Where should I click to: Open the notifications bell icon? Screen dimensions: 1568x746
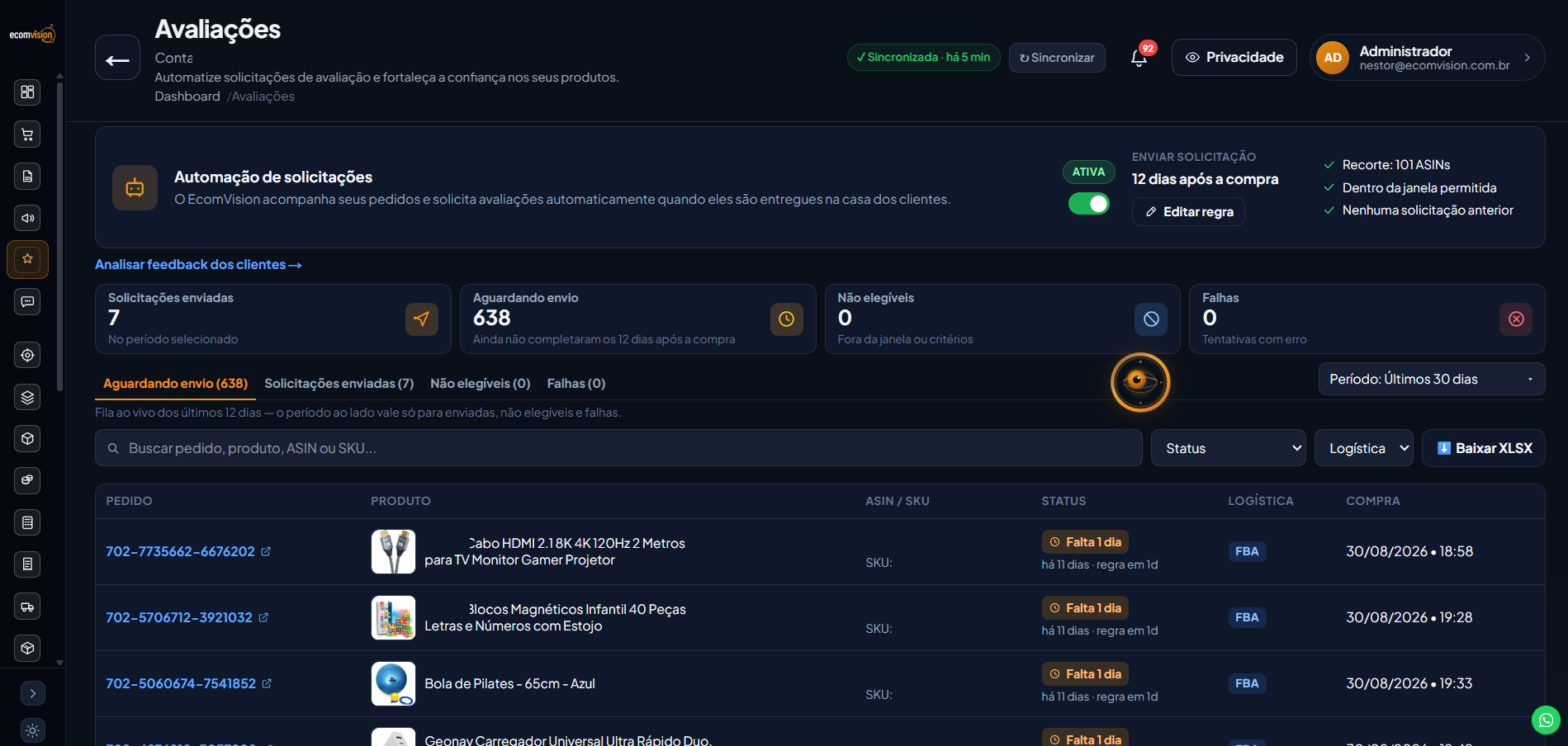tap(1139, 57)
